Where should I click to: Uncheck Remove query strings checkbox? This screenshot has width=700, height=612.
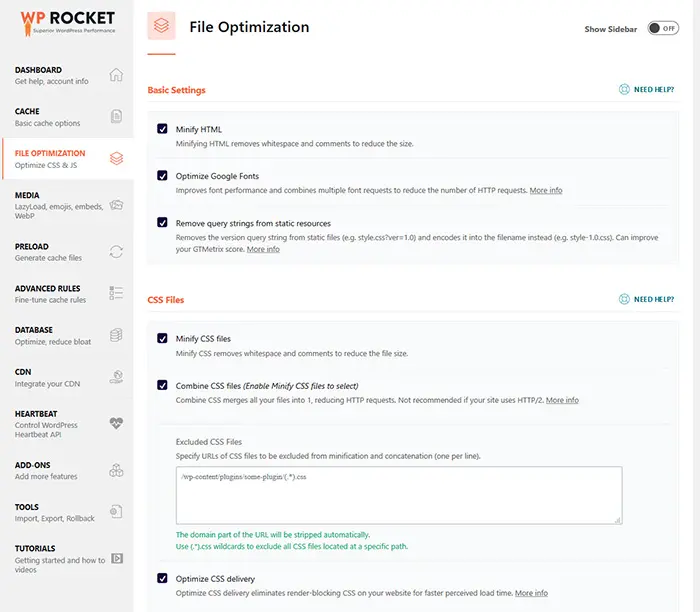[x=162, y=222]
